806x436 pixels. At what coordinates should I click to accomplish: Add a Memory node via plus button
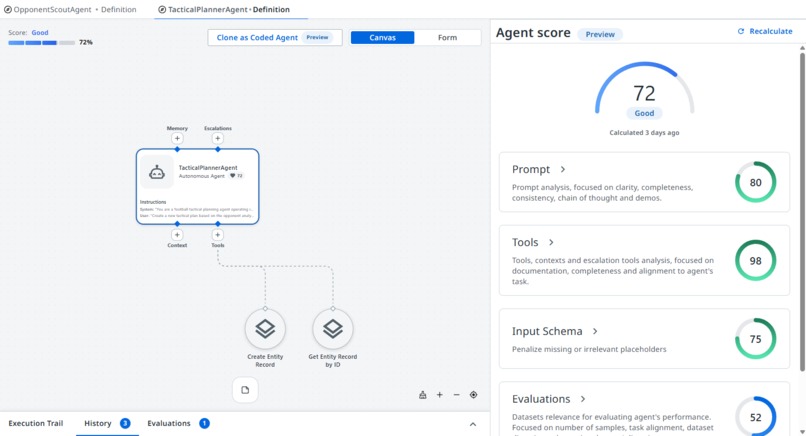[177, 138]
